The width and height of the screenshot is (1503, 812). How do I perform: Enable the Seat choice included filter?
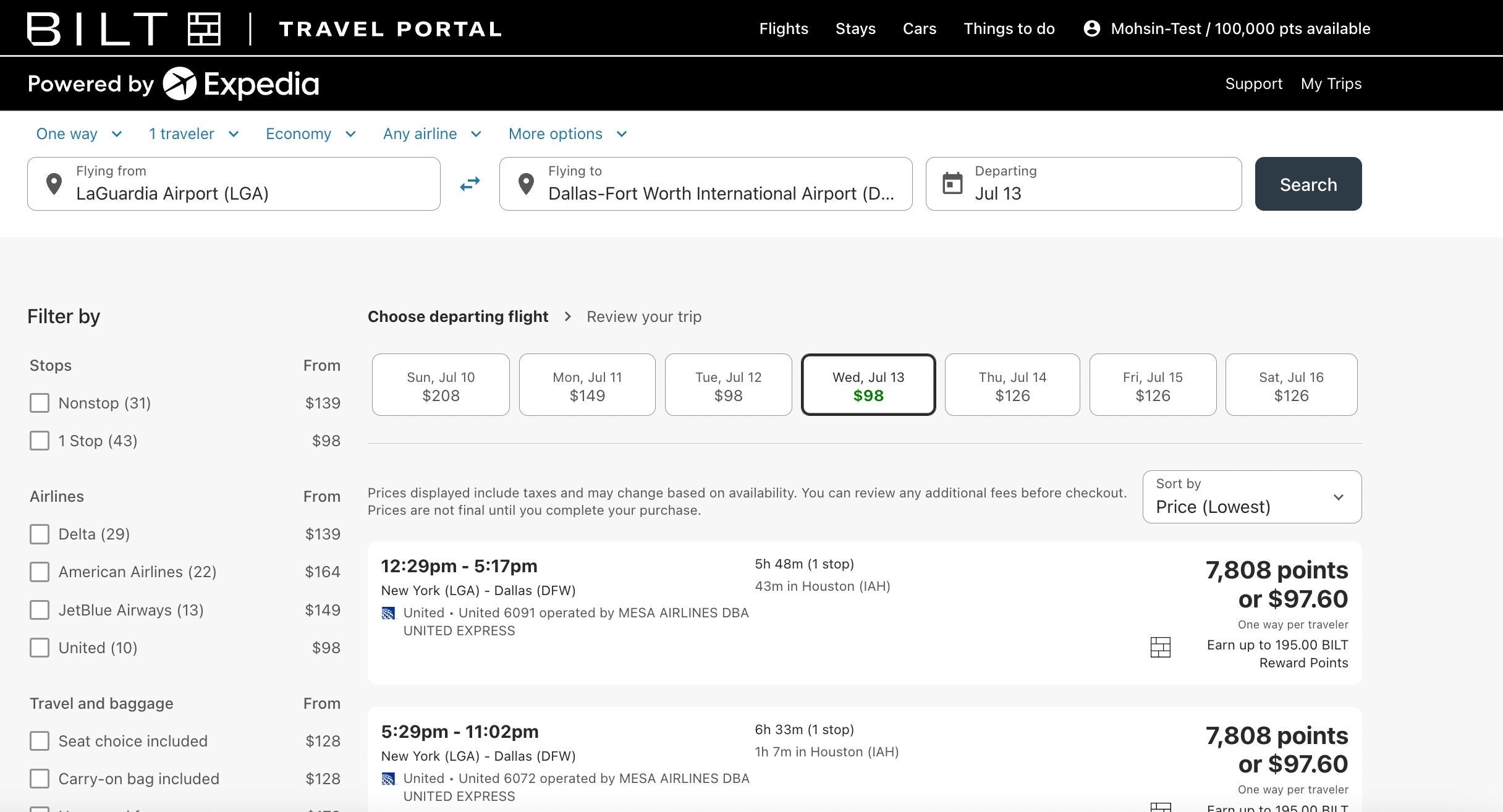pos(40,740)
